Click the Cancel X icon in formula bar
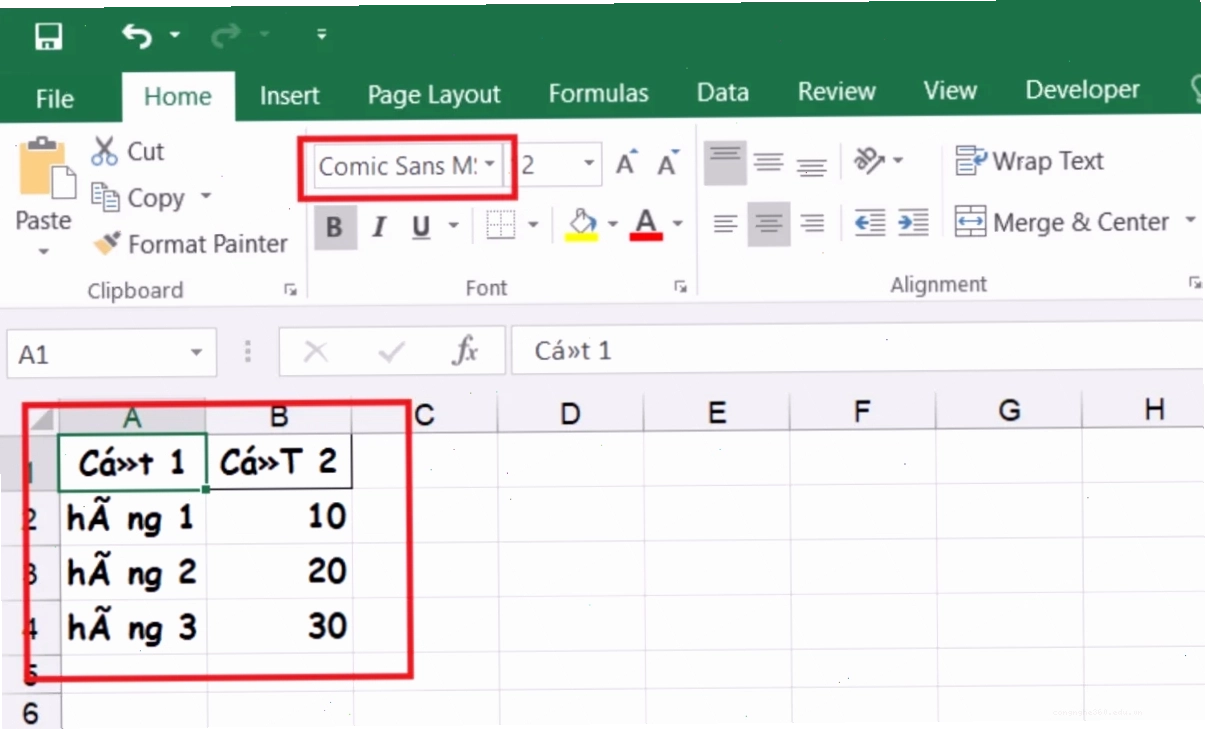The image size is (1205, 729). click(x=316, y=351)
